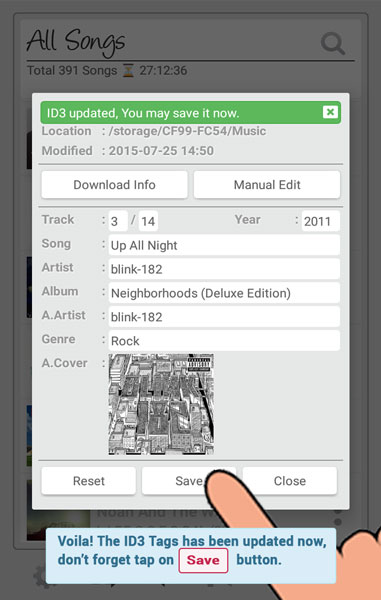381x600 pixels.
Task: Tap the album cover artwork thumbnail
Action: [161, 404]
